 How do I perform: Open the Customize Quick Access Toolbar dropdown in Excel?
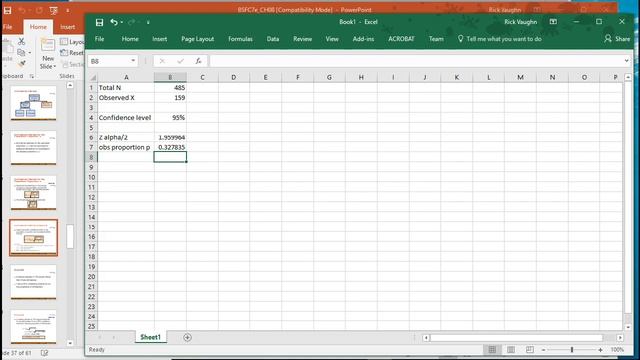(148, 22)
